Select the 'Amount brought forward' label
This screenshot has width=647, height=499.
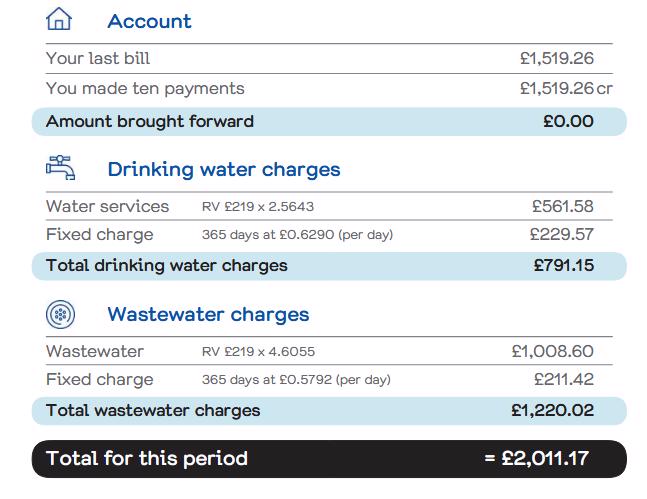pos(150,122)
